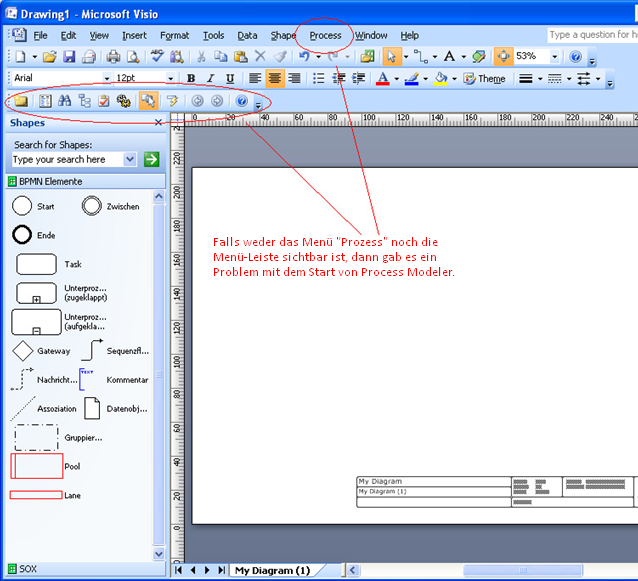Click the drawing shapes pencil icon
The image size is (638, 581).
tap(479, 56)
